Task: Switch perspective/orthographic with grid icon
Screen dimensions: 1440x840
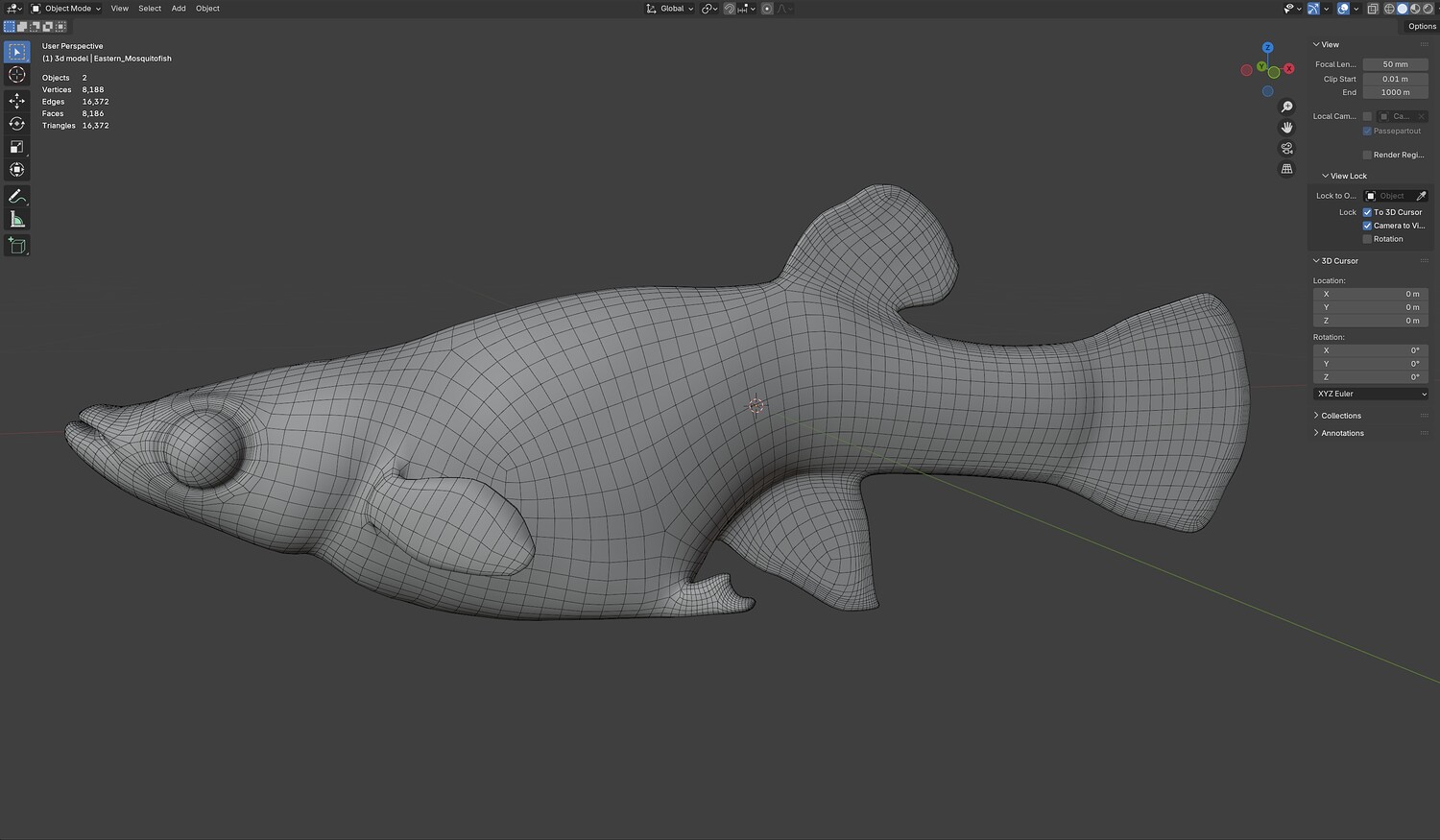Action: tap(1287, 169)
